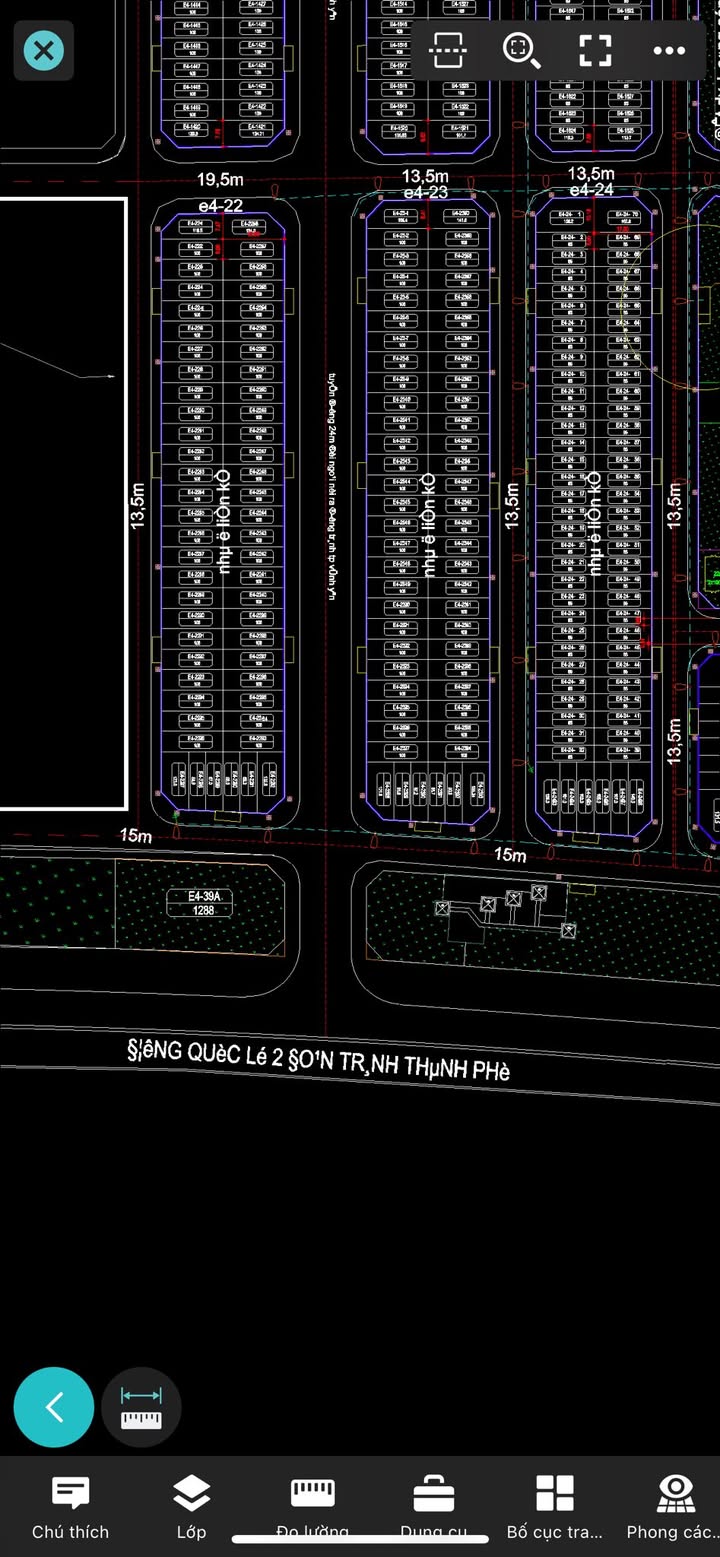
Task: Tap the 13,5m label above e4-24
Action: [x=591, y=174]
